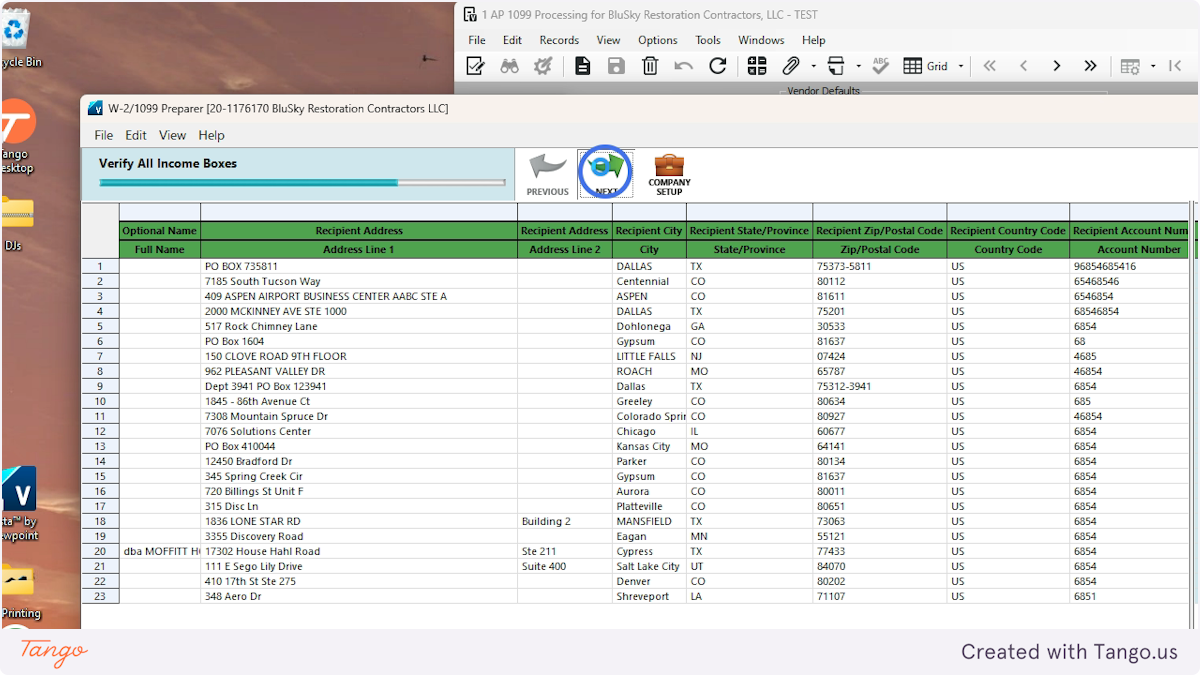This screenshot has width=1200, height=675.
Task: Click the new record document icon
Action: tap(582, 66)
